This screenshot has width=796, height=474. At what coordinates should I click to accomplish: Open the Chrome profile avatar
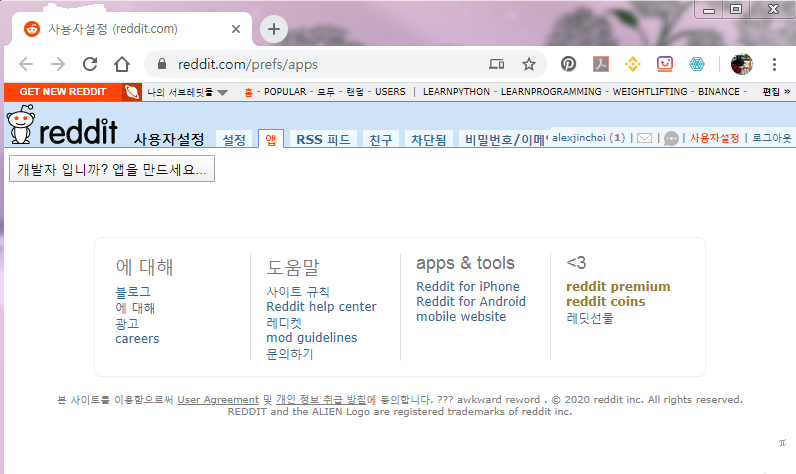[741, 64]
